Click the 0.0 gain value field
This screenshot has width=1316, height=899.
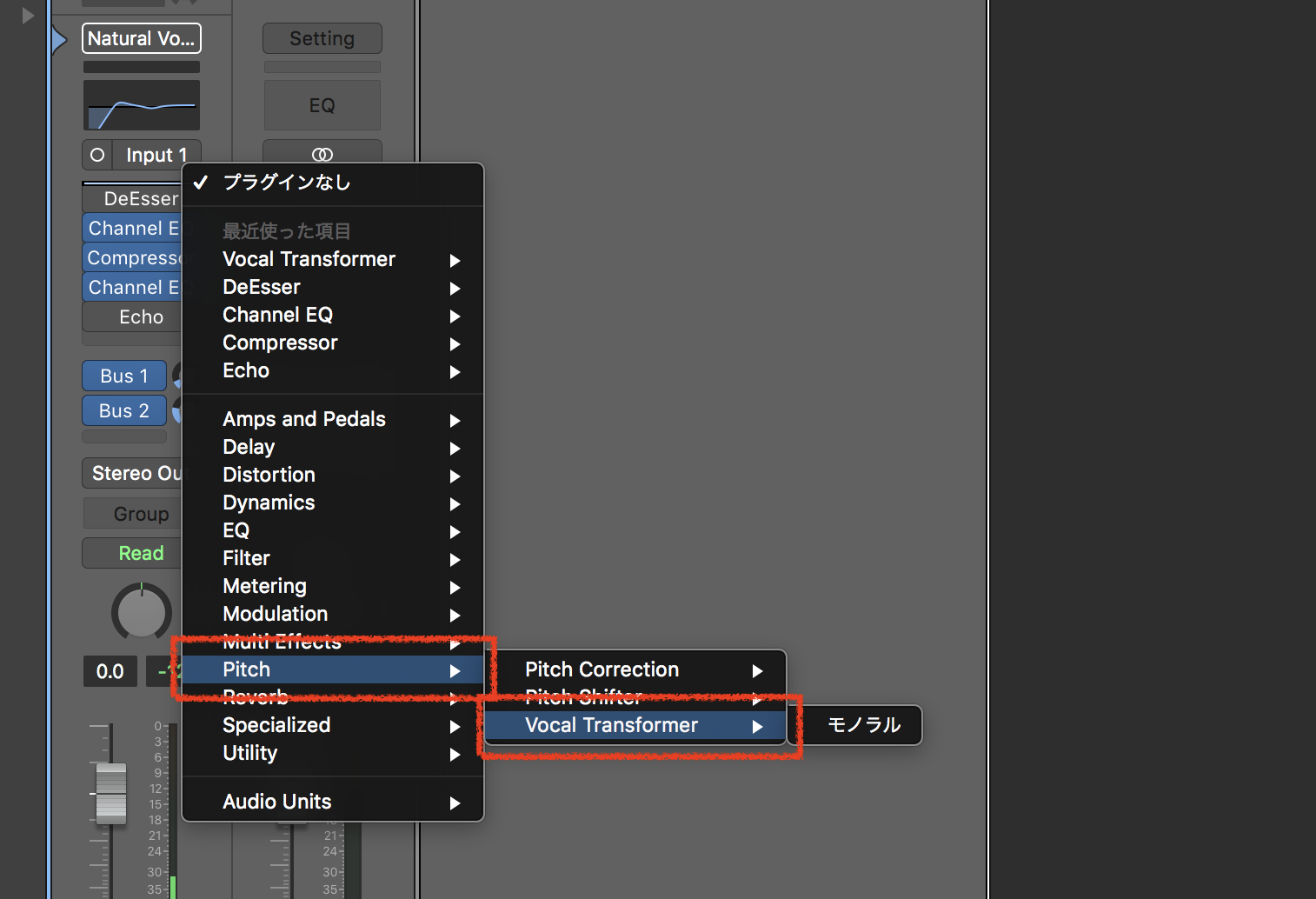coord(110,671)
